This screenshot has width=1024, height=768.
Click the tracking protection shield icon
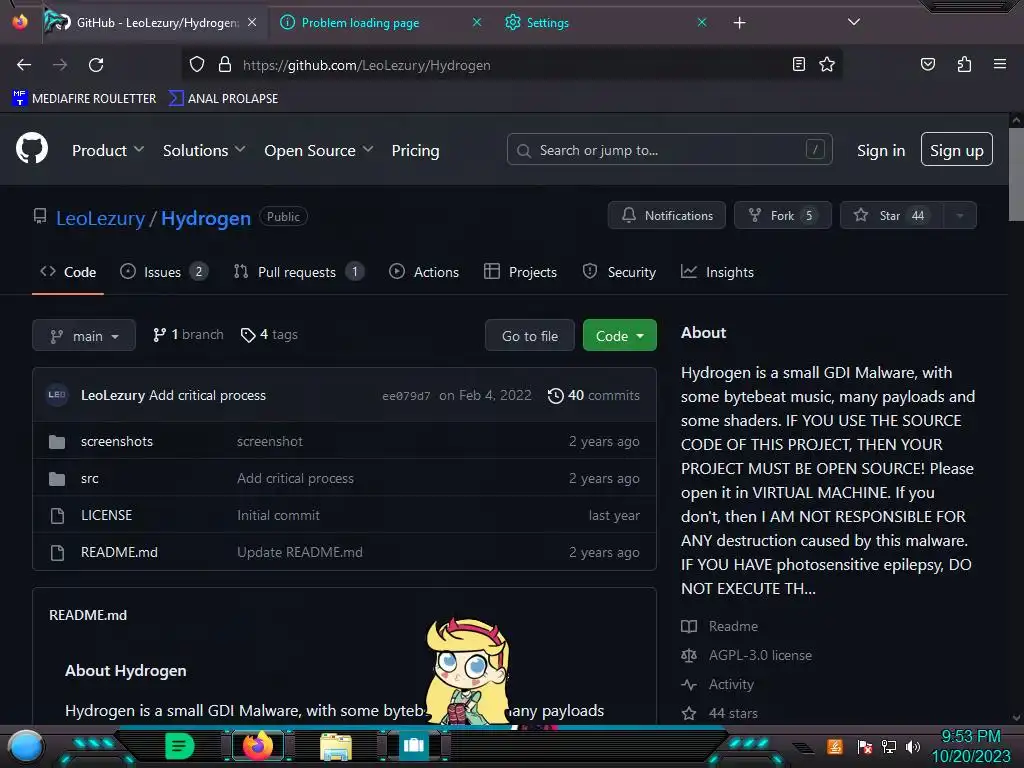tap(197, 64)
